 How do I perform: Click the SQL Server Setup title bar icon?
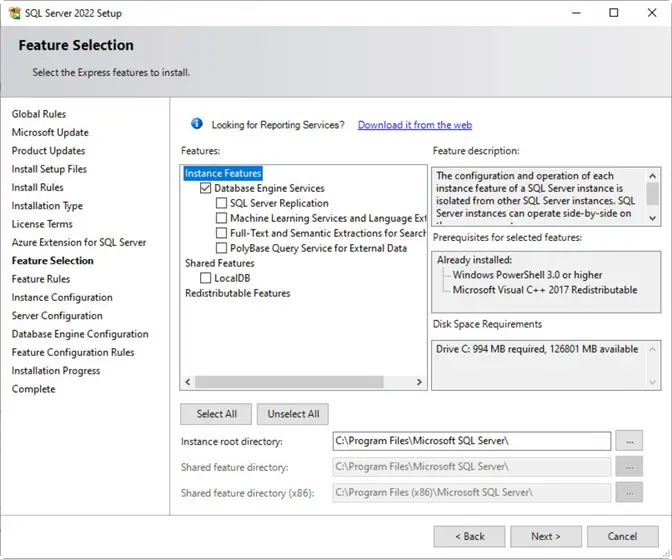click(14, 12)
